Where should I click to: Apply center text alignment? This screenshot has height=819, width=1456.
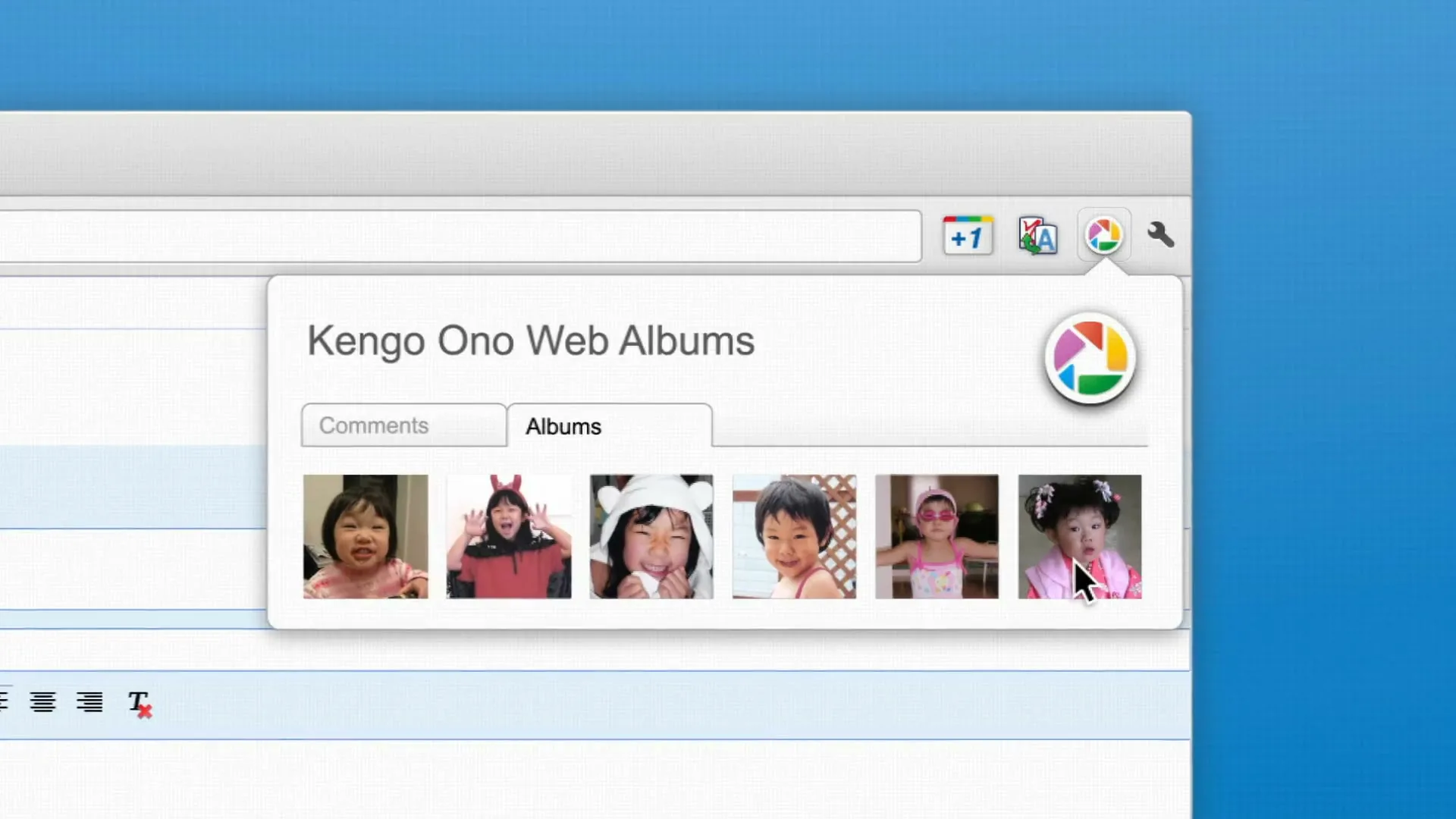coord(42,702)
